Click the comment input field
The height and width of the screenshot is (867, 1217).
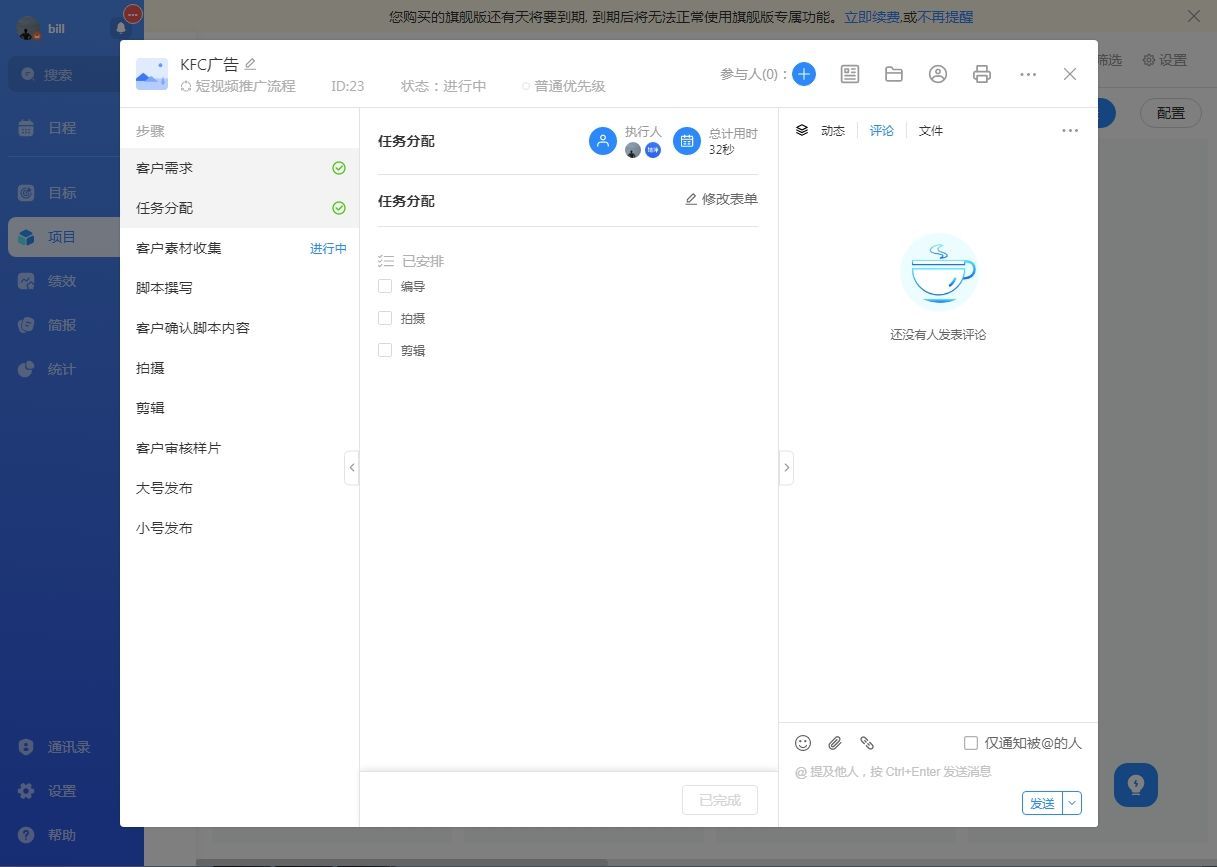938,772
